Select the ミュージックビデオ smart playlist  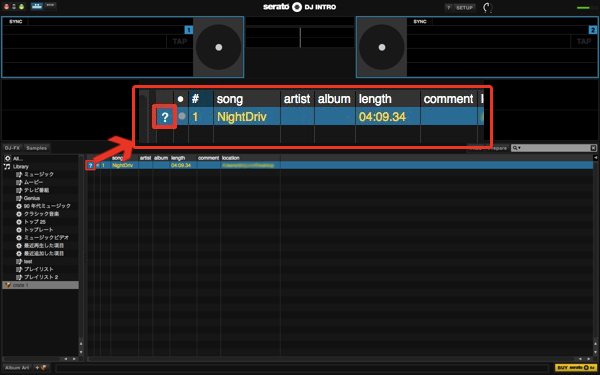click(x=46, y=238)
